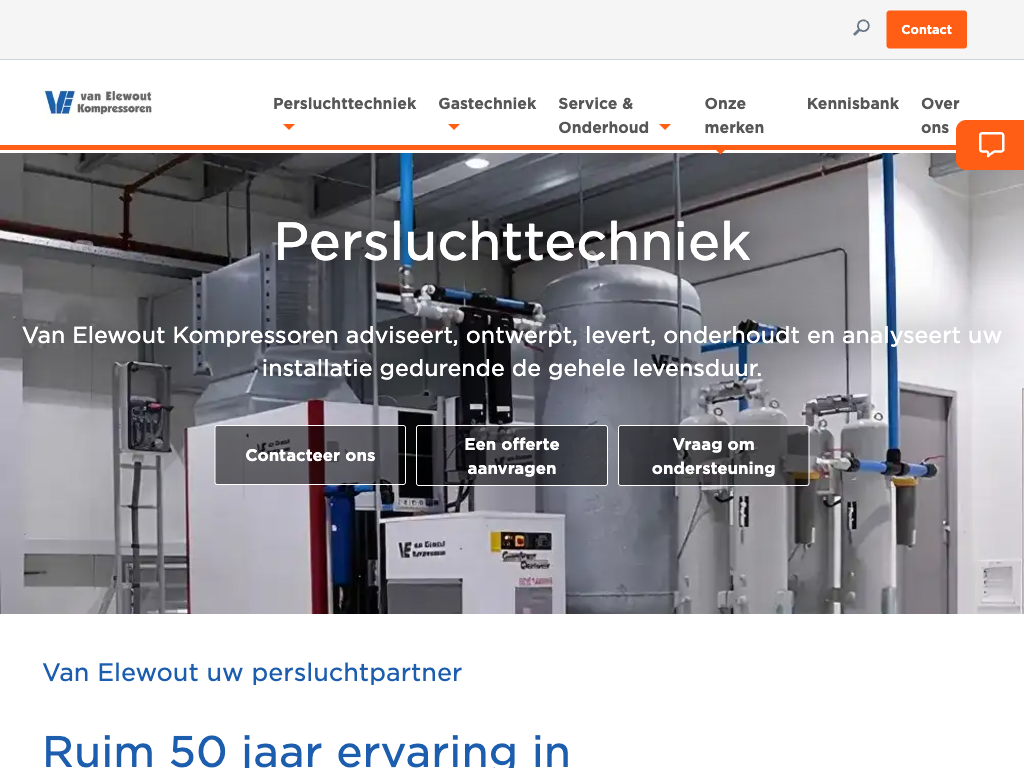Click the Contacteer ons button
The image size is (1024, 768).
(x=310, y=455)
